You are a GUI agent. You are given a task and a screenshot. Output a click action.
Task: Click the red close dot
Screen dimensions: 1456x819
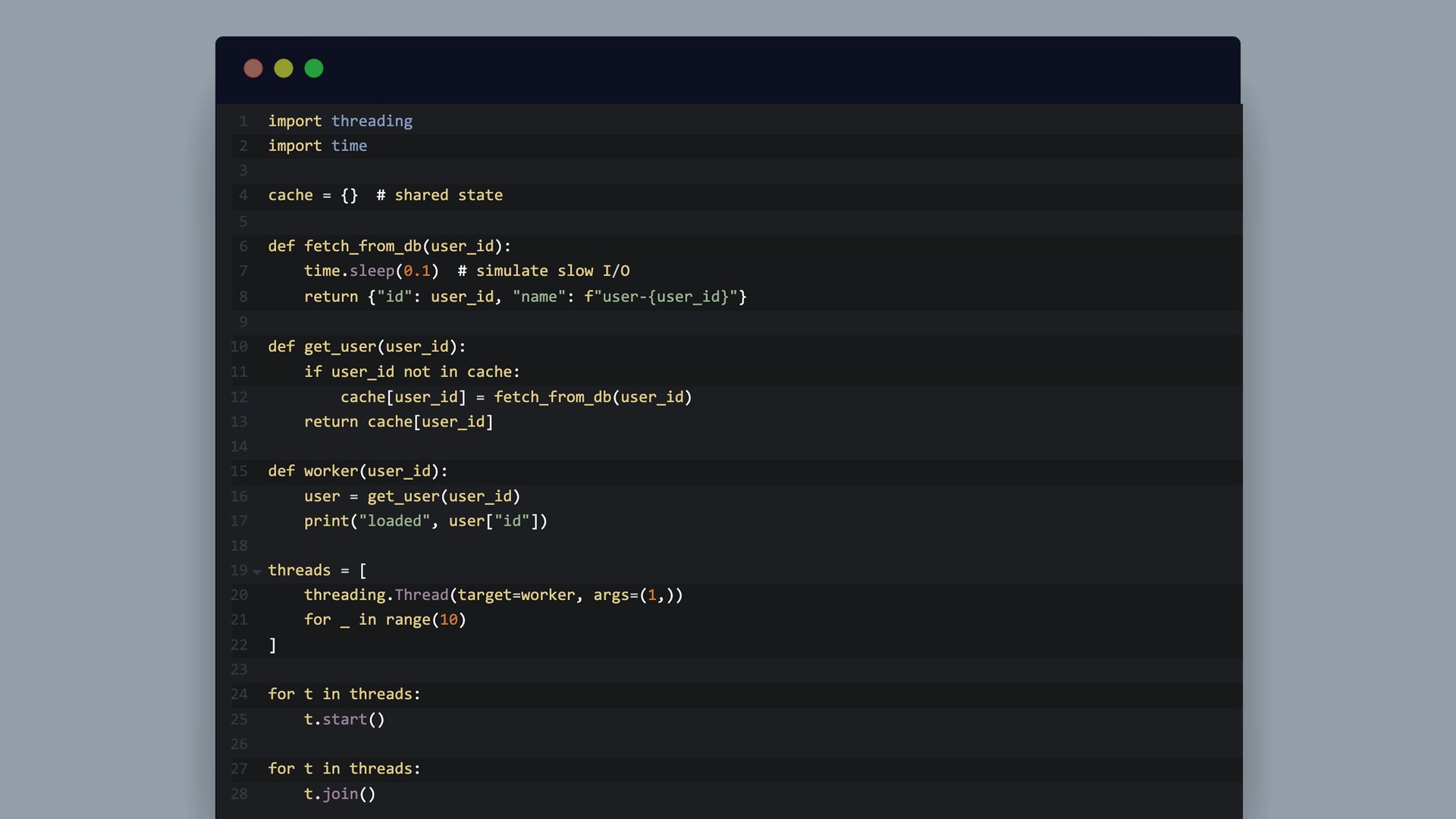tap(253, 68)
